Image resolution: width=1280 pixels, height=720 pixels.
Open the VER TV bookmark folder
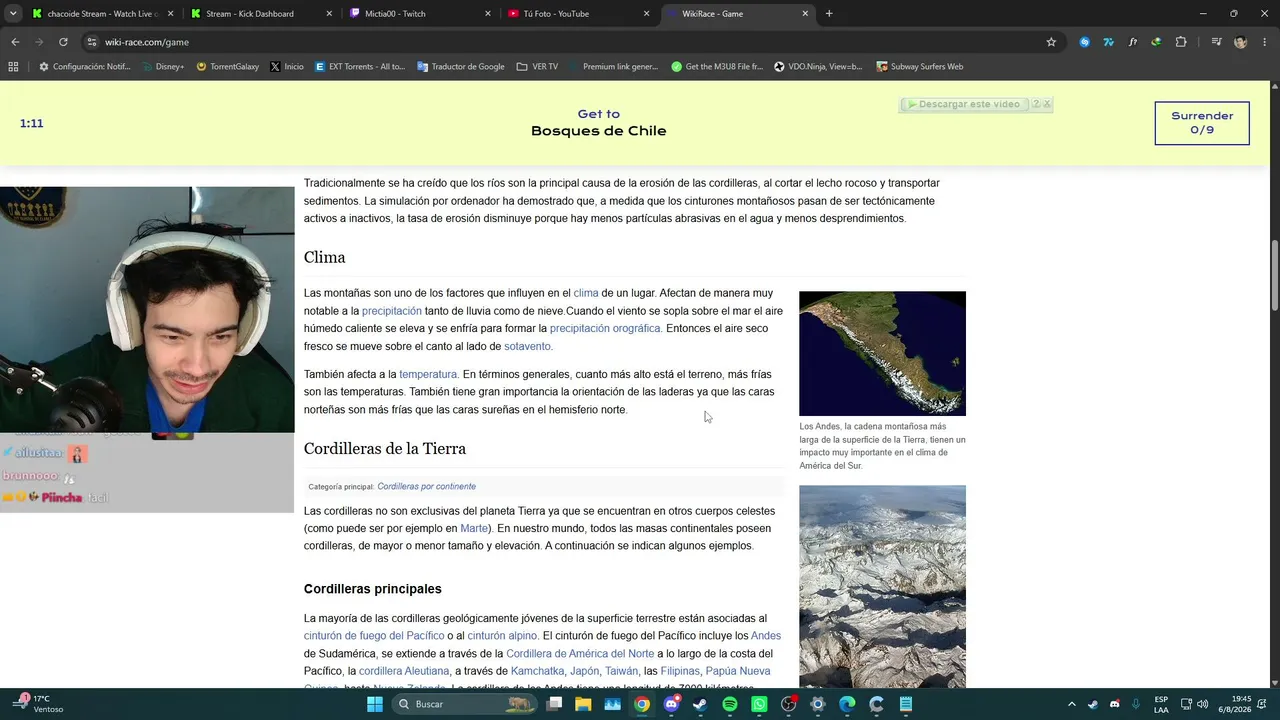(x=538, y=67)
